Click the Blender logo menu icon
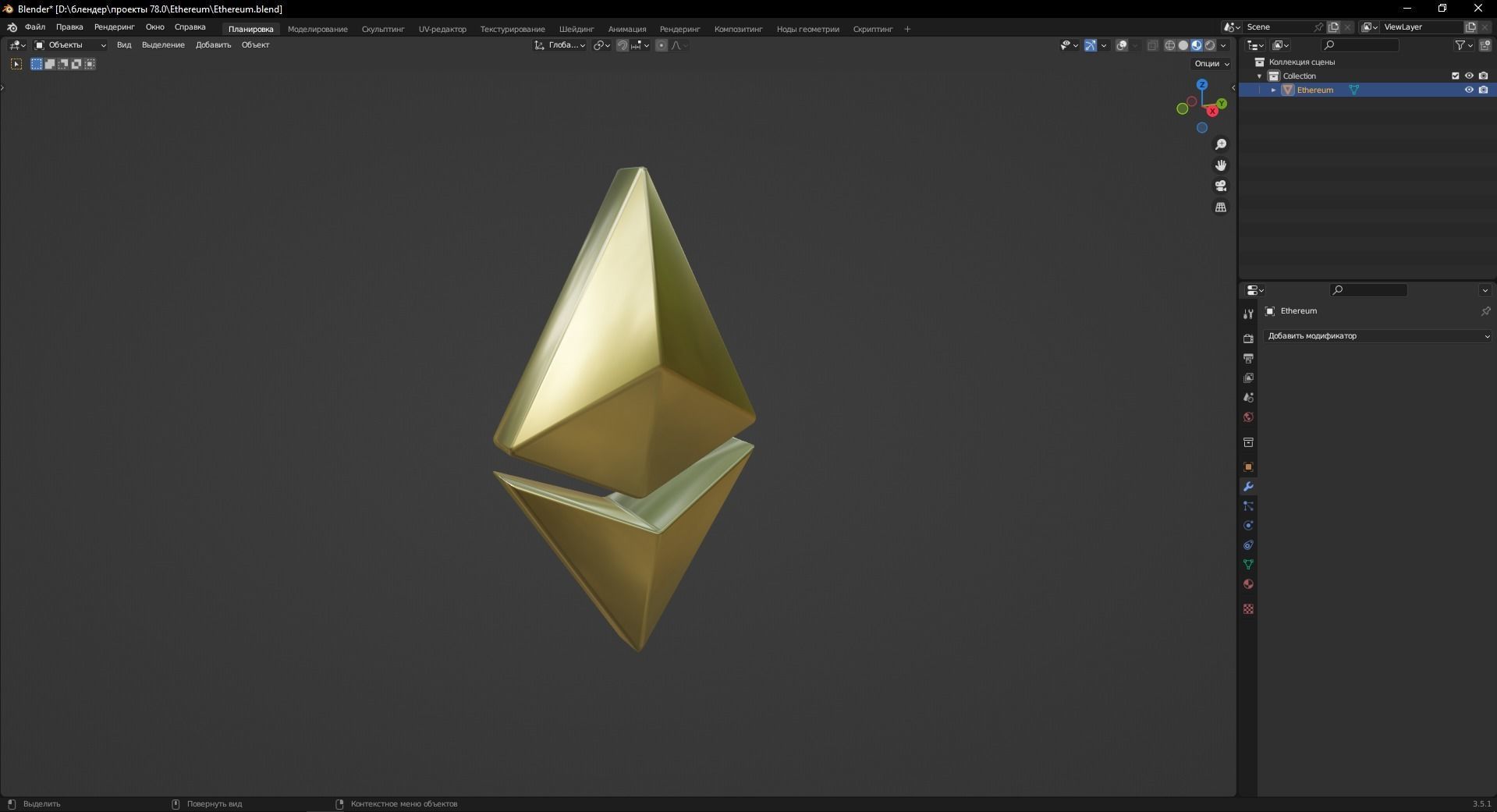Viewport: 1497px width, 812px height. pyautogui.click(x=12, y=27)
